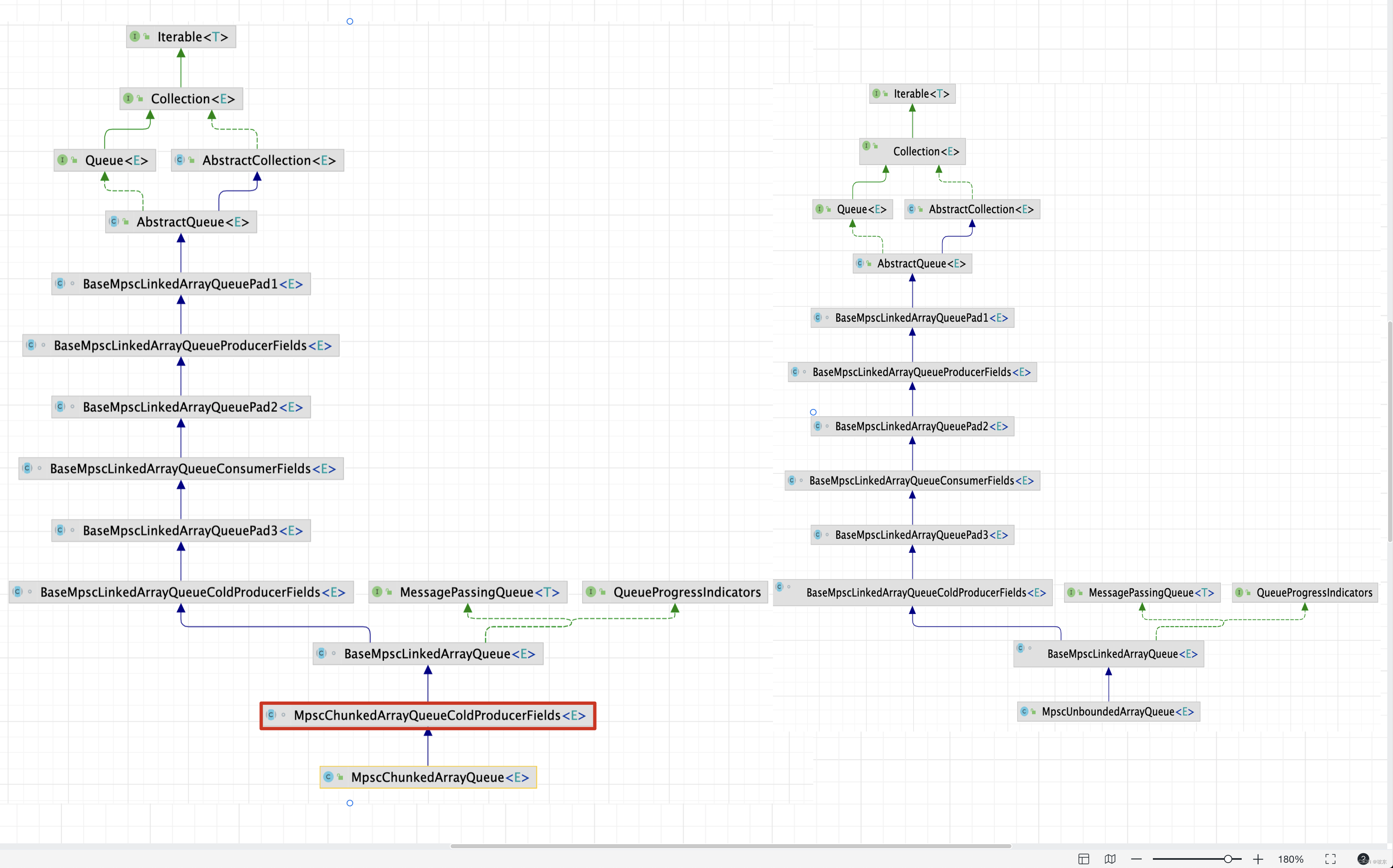
Task: Click left BaseMpscLinkedArrayQueuePad1<E> label
Action: click(192, 284)
